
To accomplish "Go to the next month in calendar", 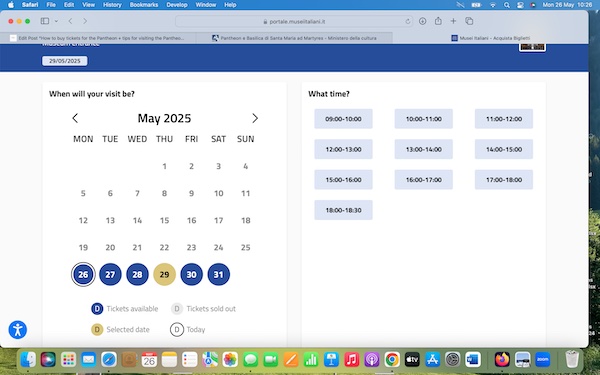I will [255, 118].
